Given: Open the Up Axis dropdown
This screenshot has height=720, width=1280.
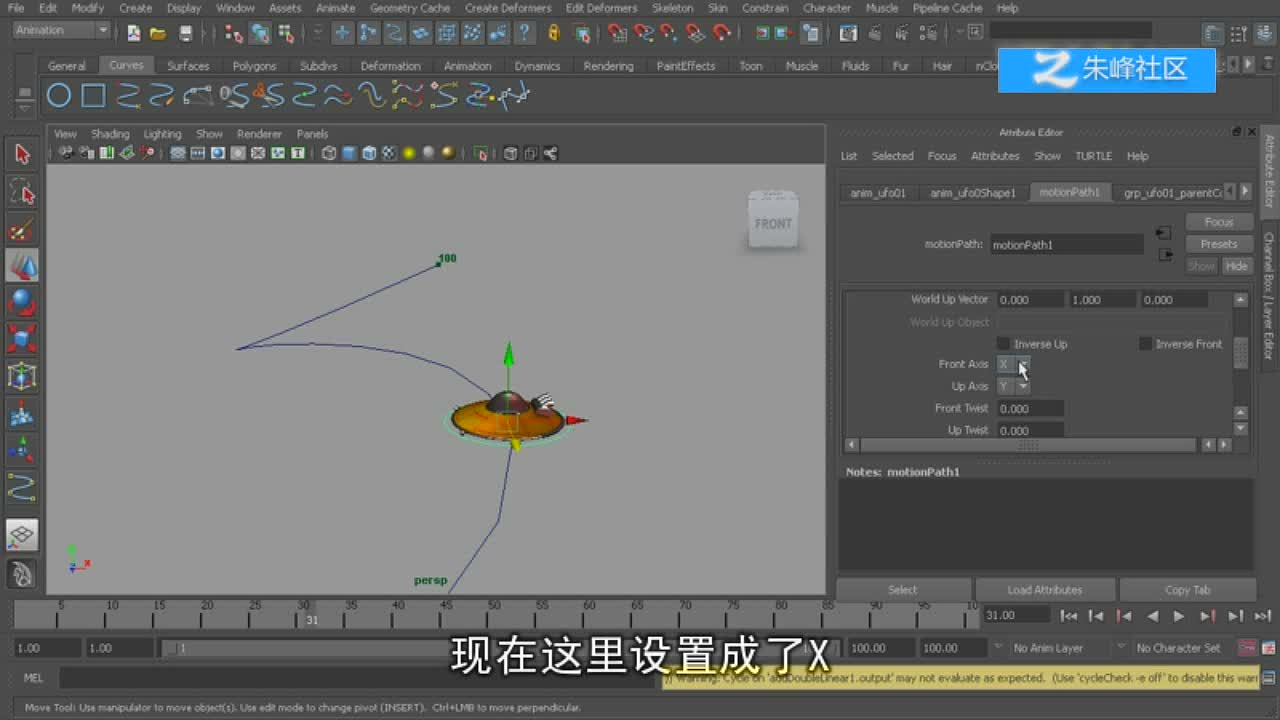Looking at the screenshot, I should click(x=1013, y=386).
